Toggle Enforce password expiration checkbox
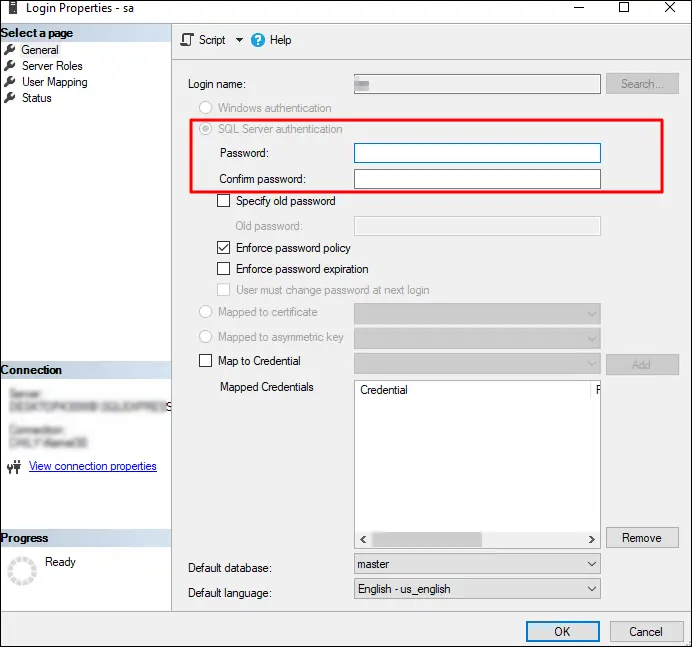 click(224, 269)
